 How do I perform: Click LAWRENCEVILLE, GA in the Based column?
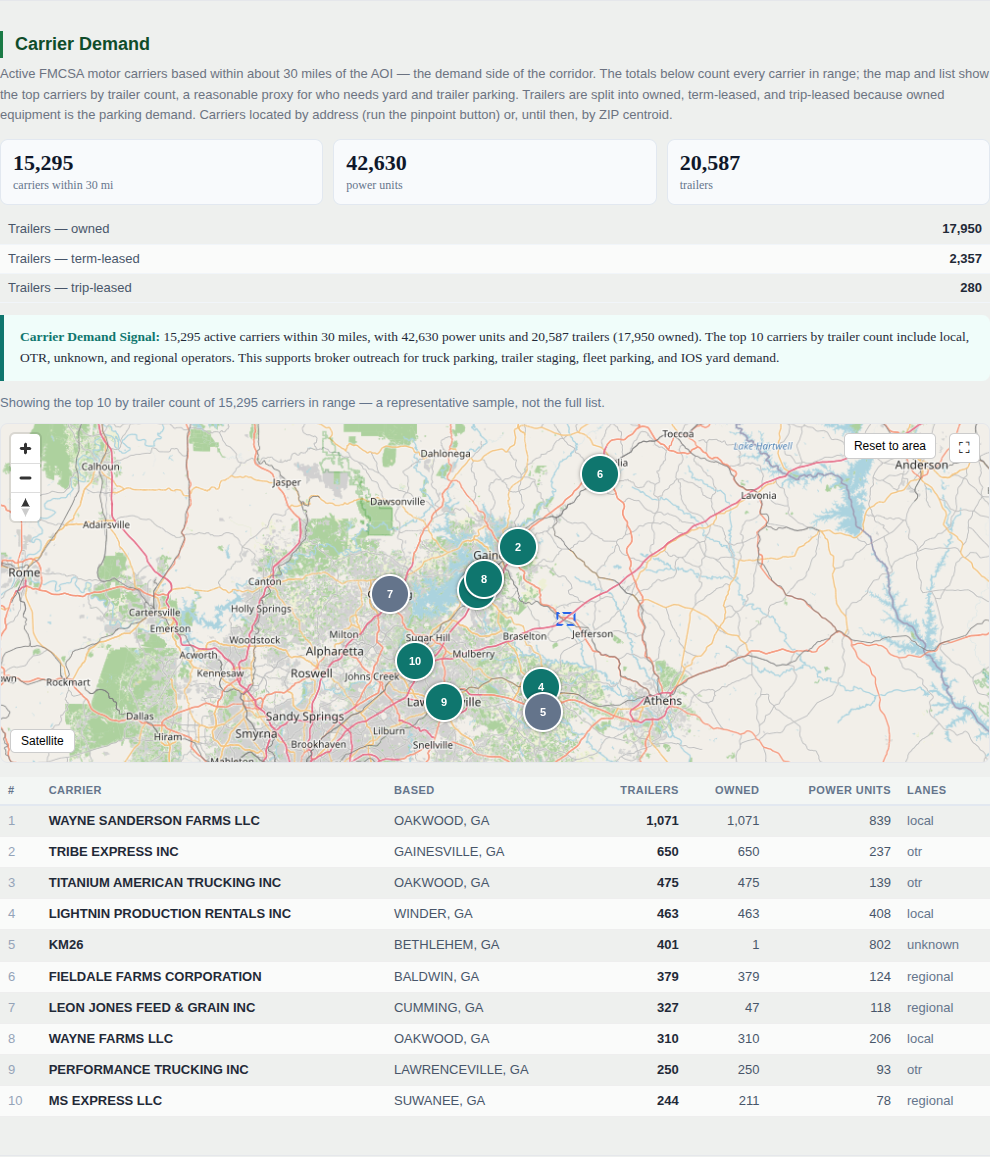click(x=461, y=1069)
